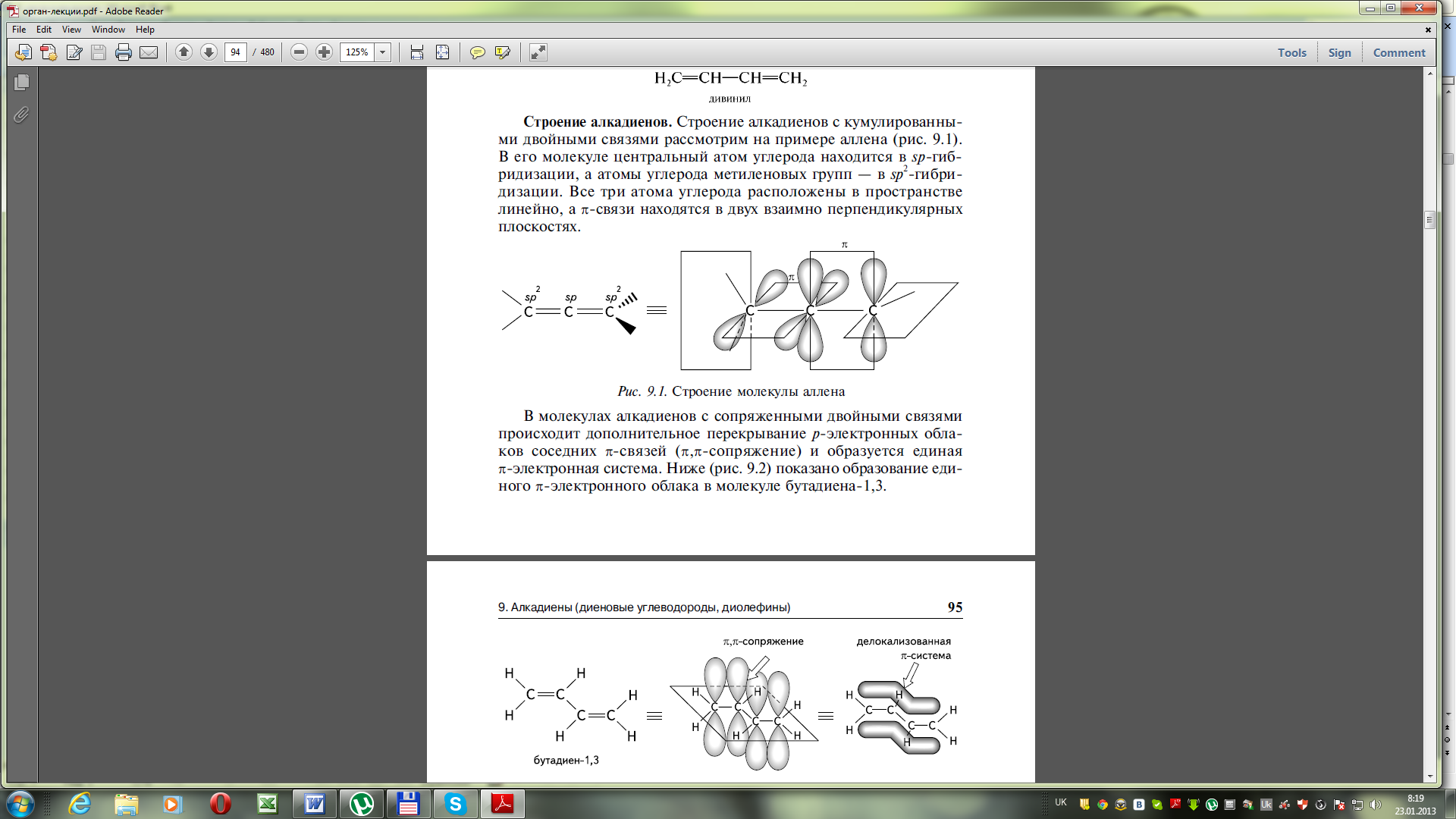The width and height of the screenshot is (1456, 819).
Task: Click the Save file floppy icon
Action: [x=99, y=52]
